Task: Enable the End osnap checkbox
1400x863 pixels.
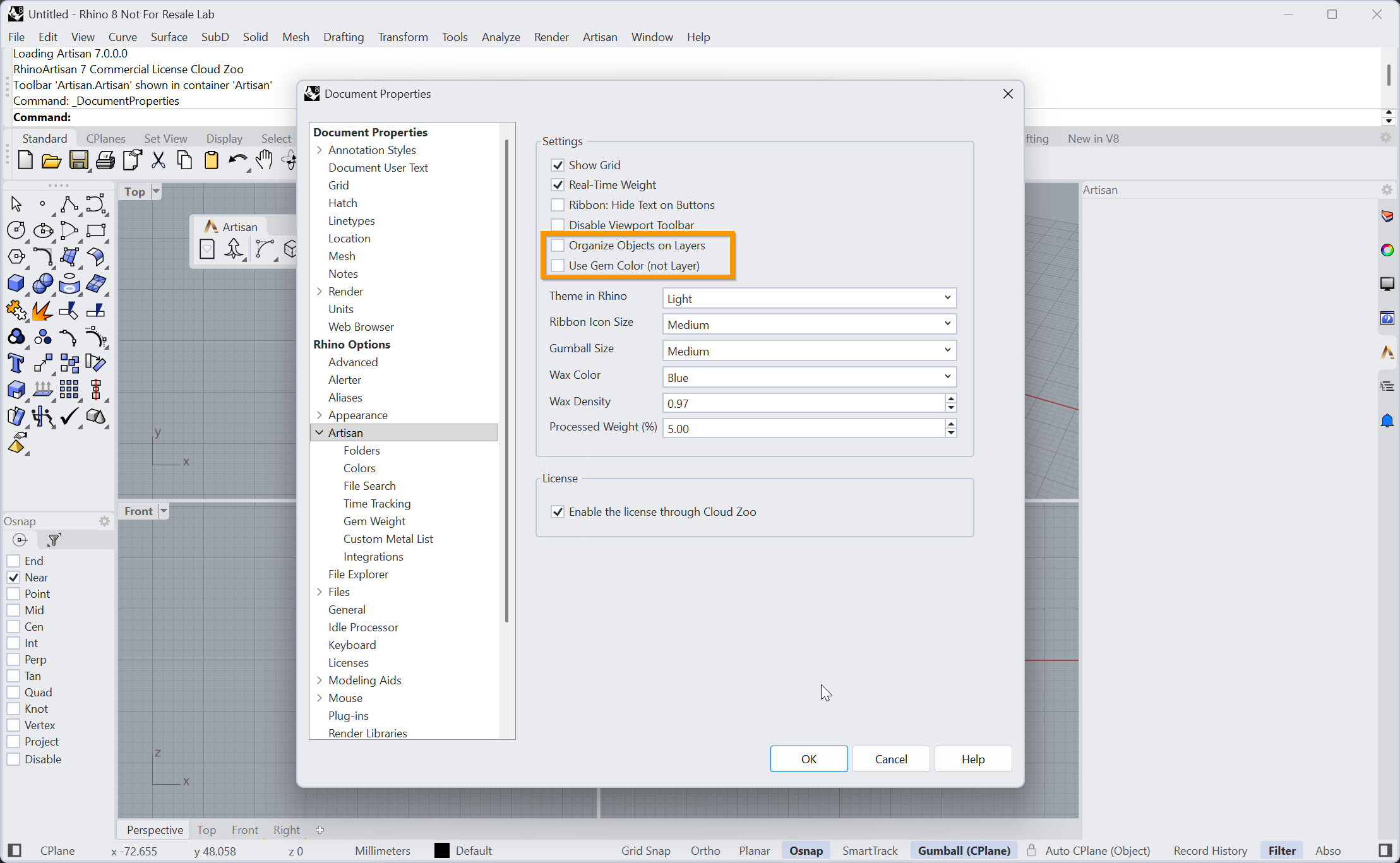Action: tap(13, 561)
